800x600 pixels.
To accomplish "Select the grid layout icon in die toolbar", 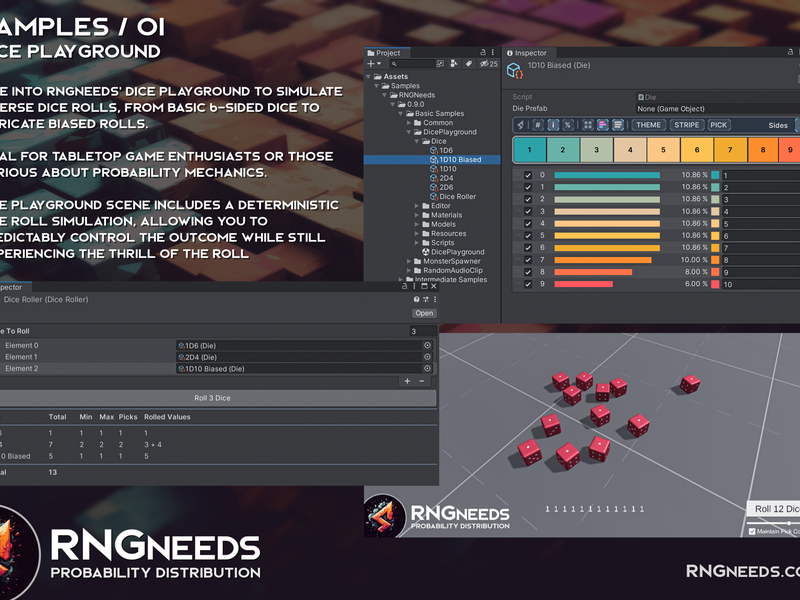I will point(588,125).
